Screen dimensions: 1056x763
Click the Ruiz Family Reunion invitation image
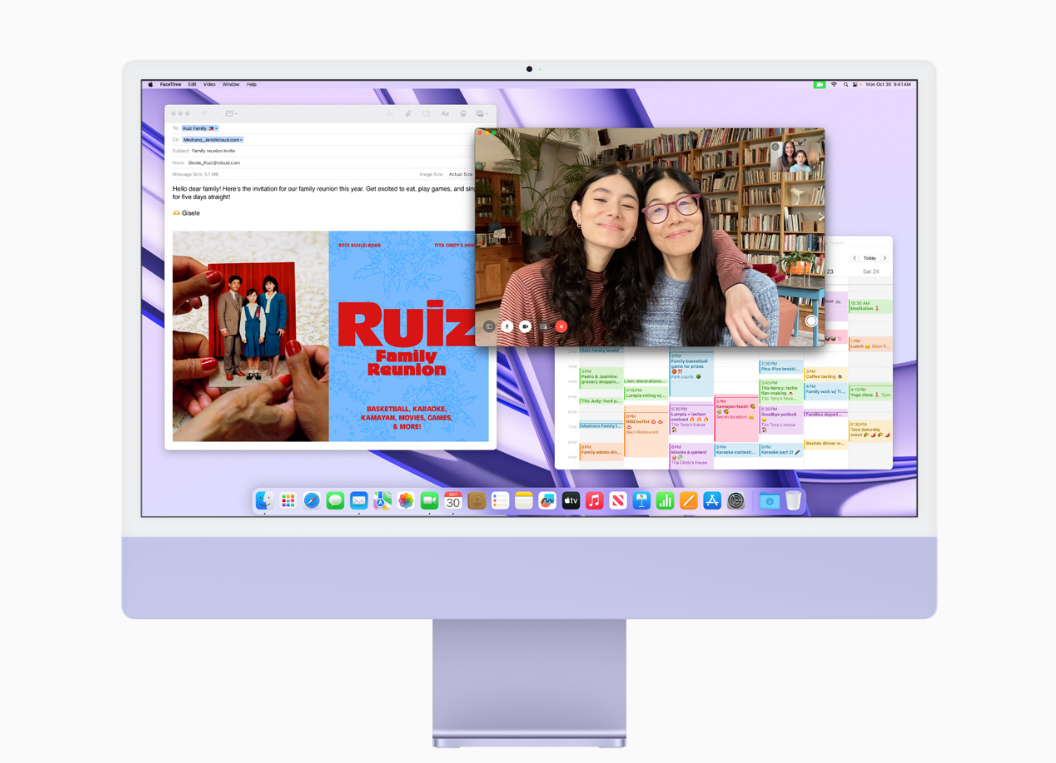(x=331, y=336)
